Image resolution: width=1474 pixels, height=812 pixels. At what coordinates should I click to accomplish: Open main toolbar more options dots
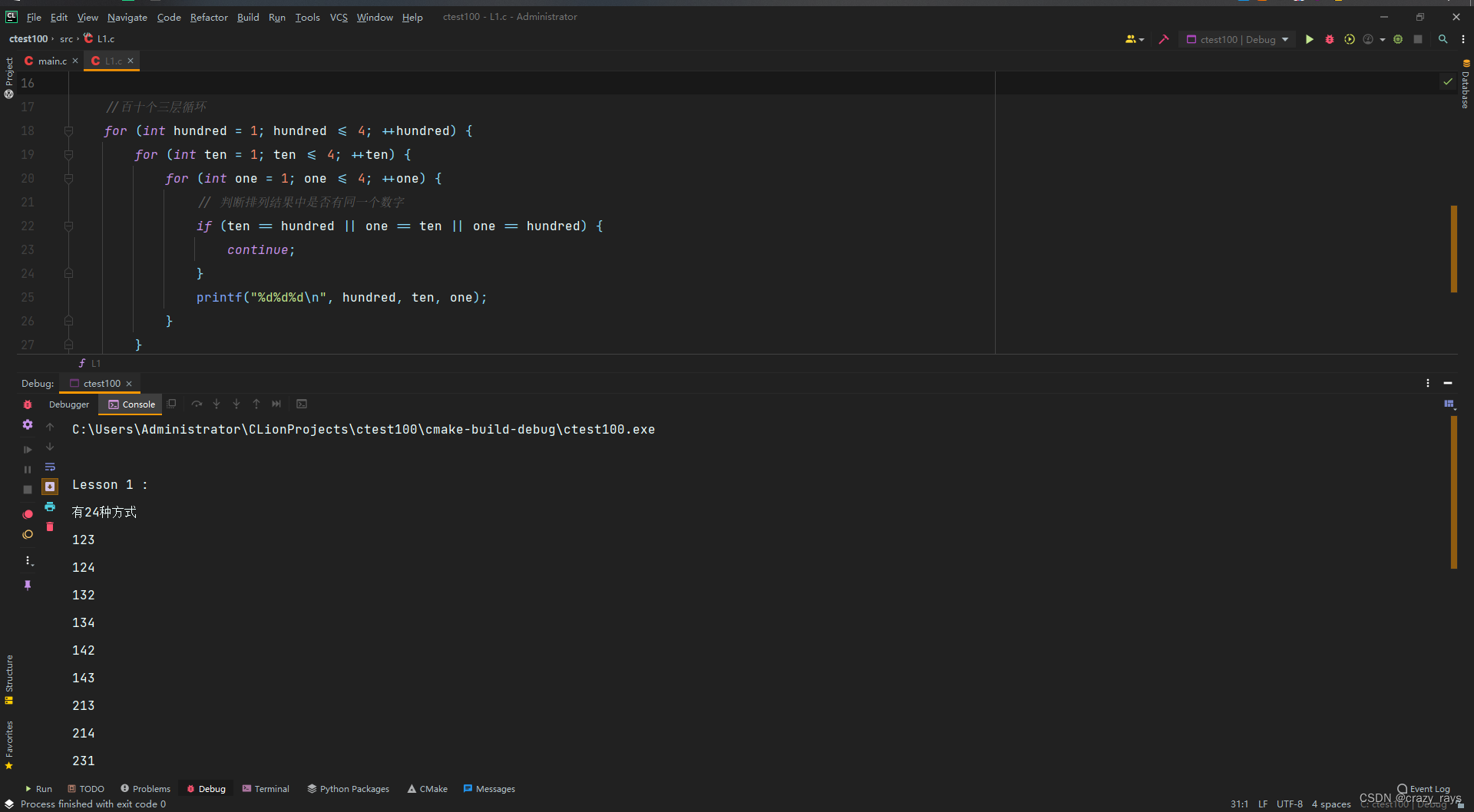tap(1463, 39)
